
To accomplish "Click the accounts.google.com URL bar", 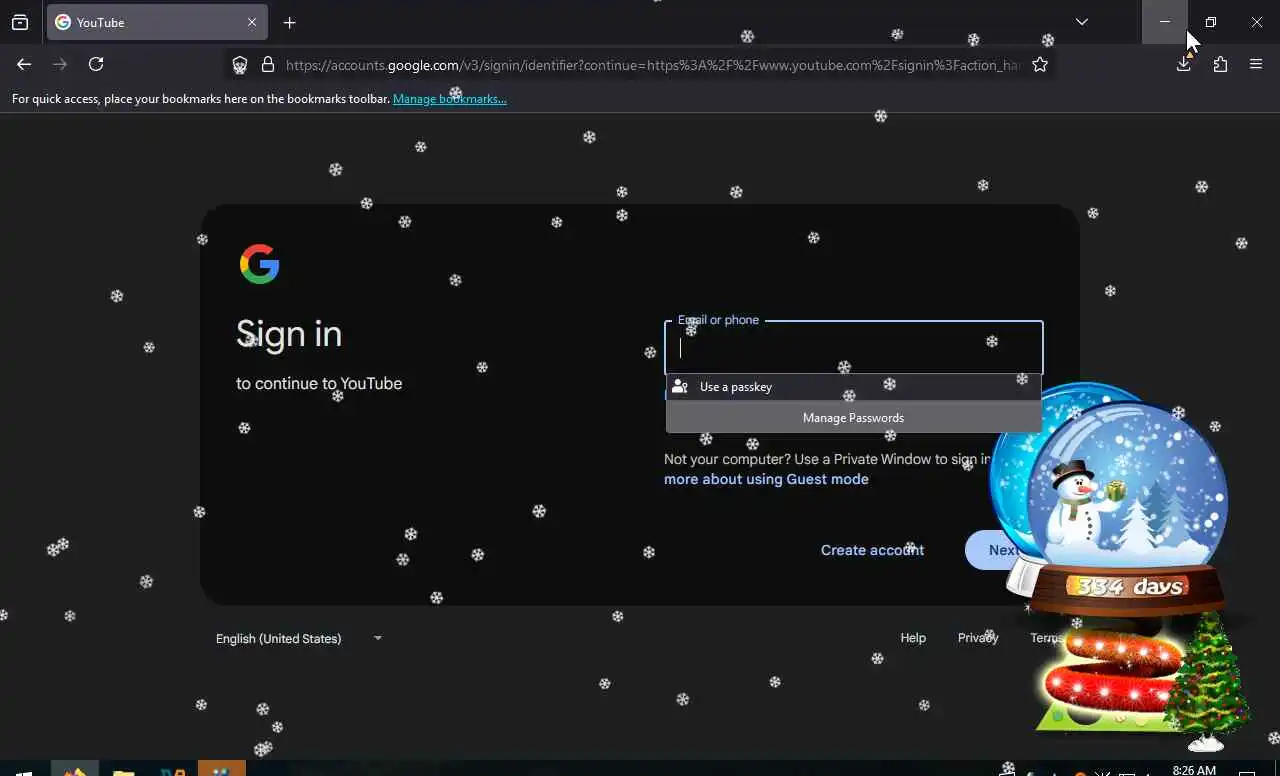I will 652,65.
